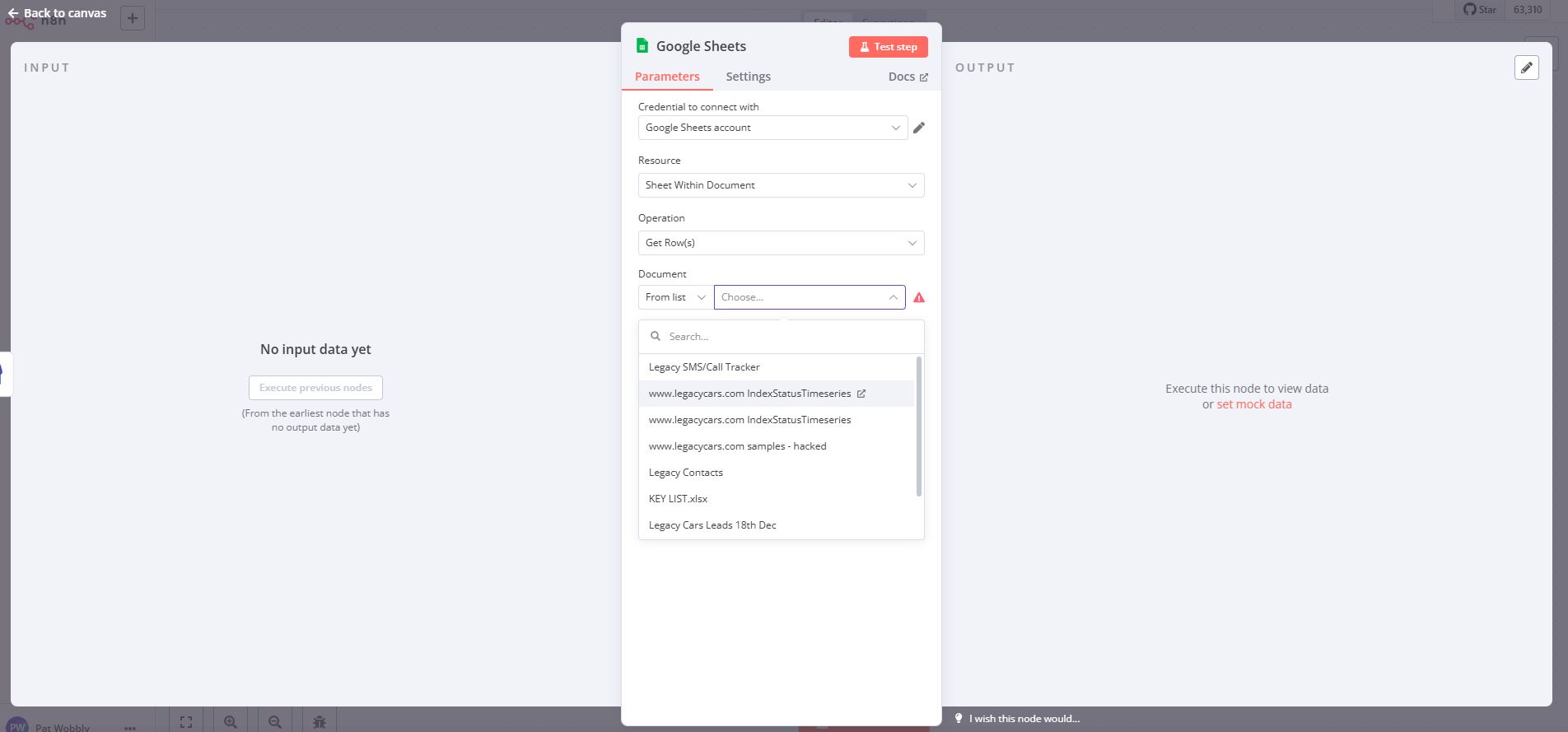Viewport: 1568px width, 732px height.
Task: Expand the Google Sheets account credential dropdown
Action: pos(772,128)
